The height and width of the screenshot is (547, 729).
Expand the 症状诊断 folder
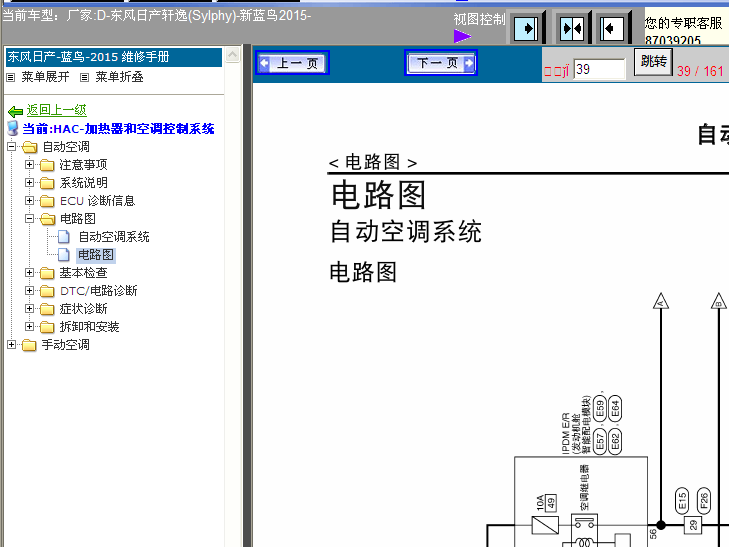click(29, 309)
